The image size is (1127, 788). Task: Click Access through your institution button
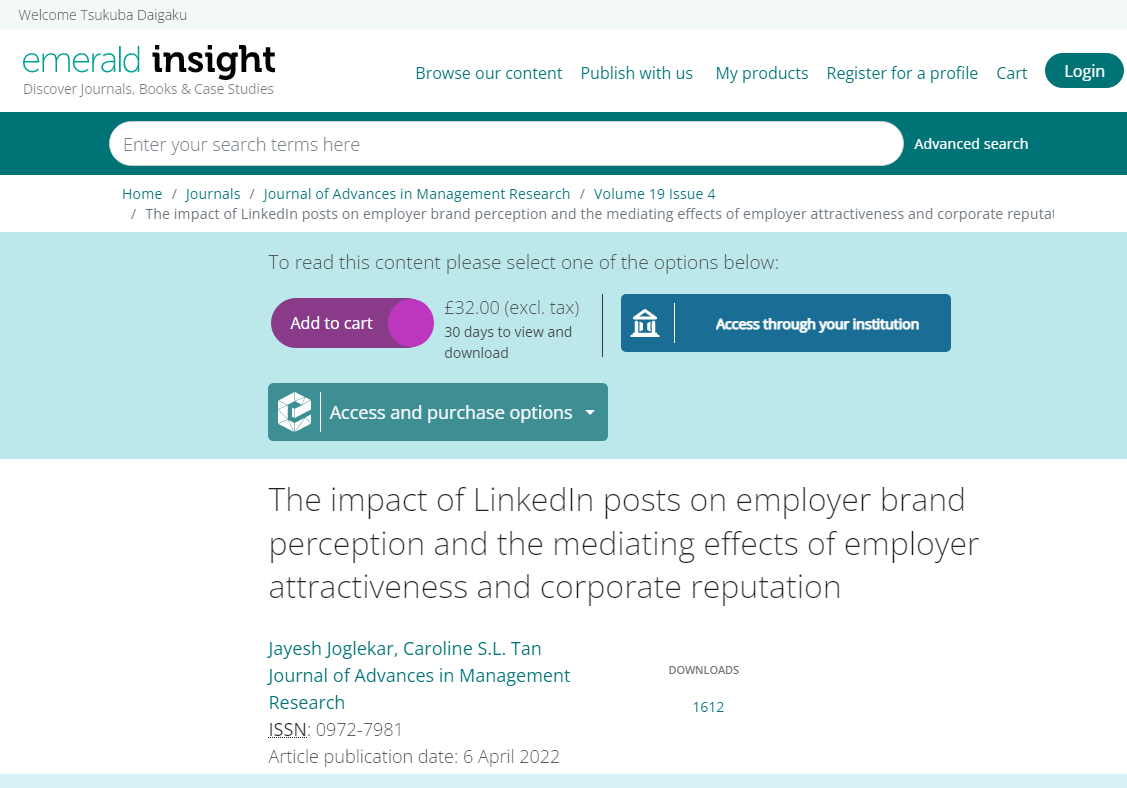coord(786,323)
